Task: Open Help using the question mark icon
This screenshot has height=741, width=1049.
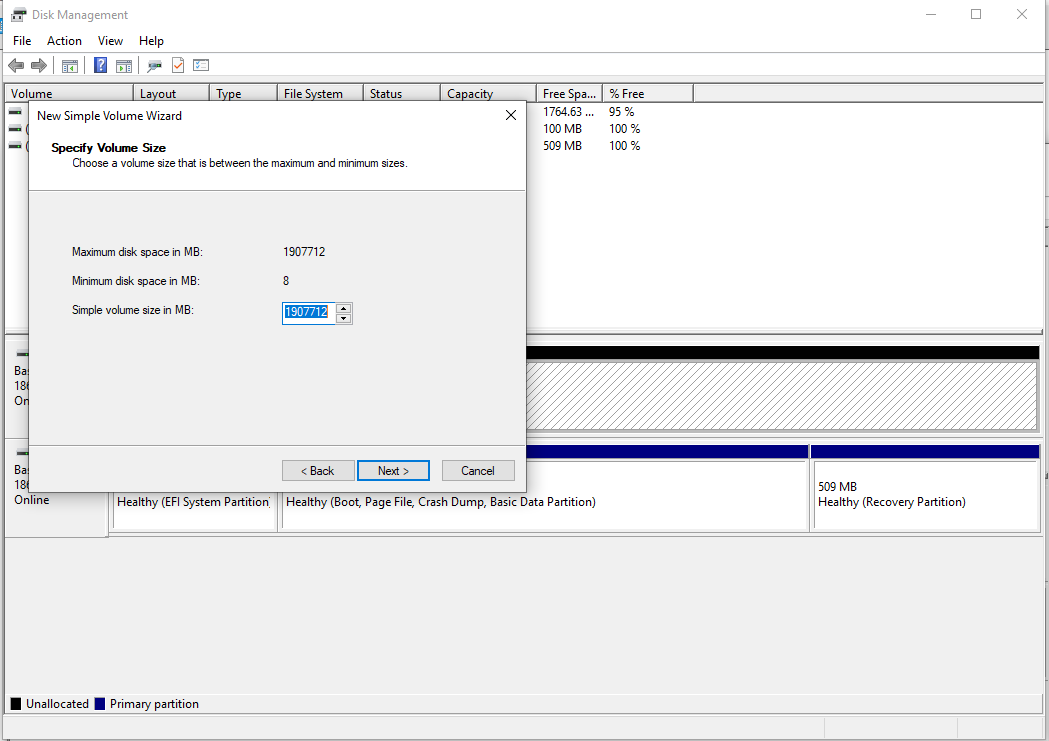Action: pos(100,65)
